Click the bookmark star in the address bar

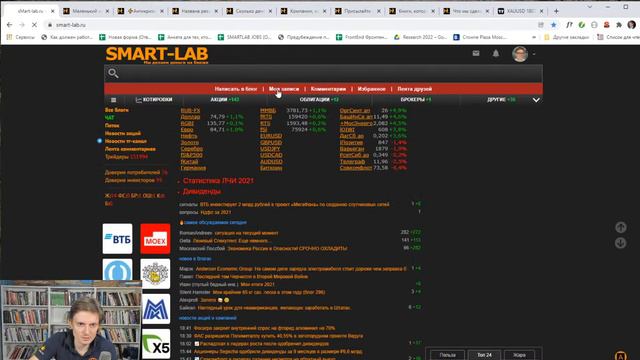point(553,25)
